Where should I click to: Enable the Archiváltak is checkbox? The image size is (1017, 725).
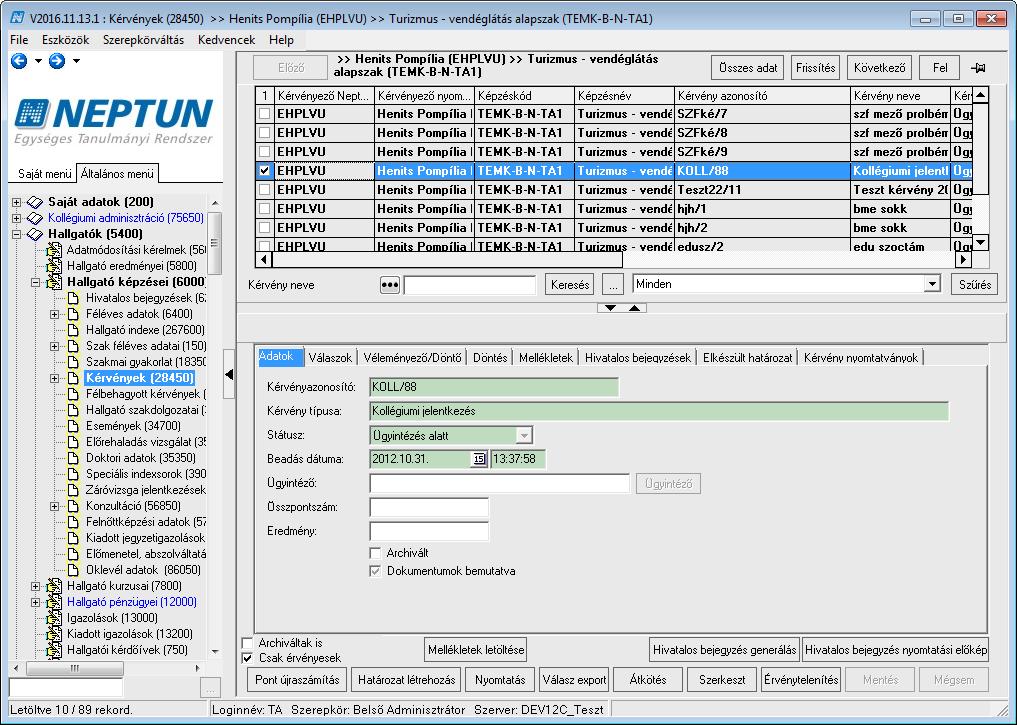[x=247, y=643]
